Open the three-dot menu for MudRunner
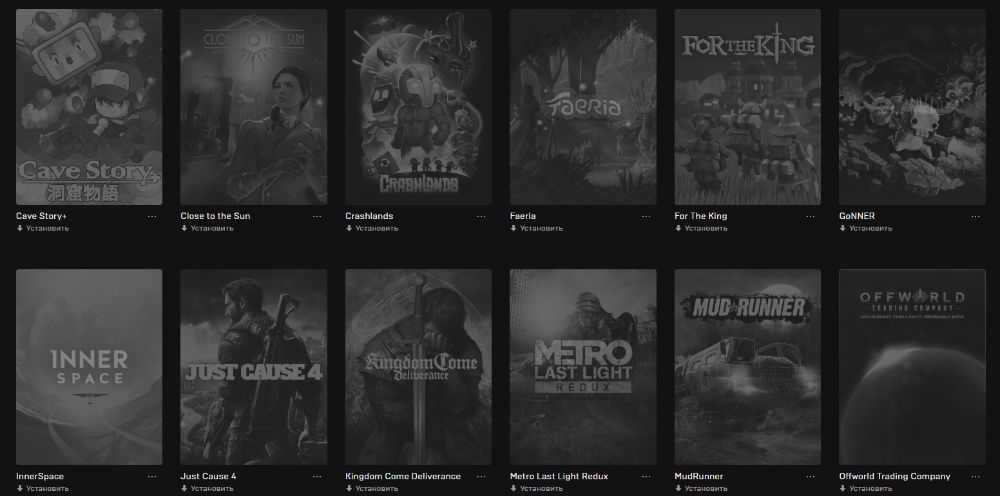The image size is (1000, 496). (810, 477)
